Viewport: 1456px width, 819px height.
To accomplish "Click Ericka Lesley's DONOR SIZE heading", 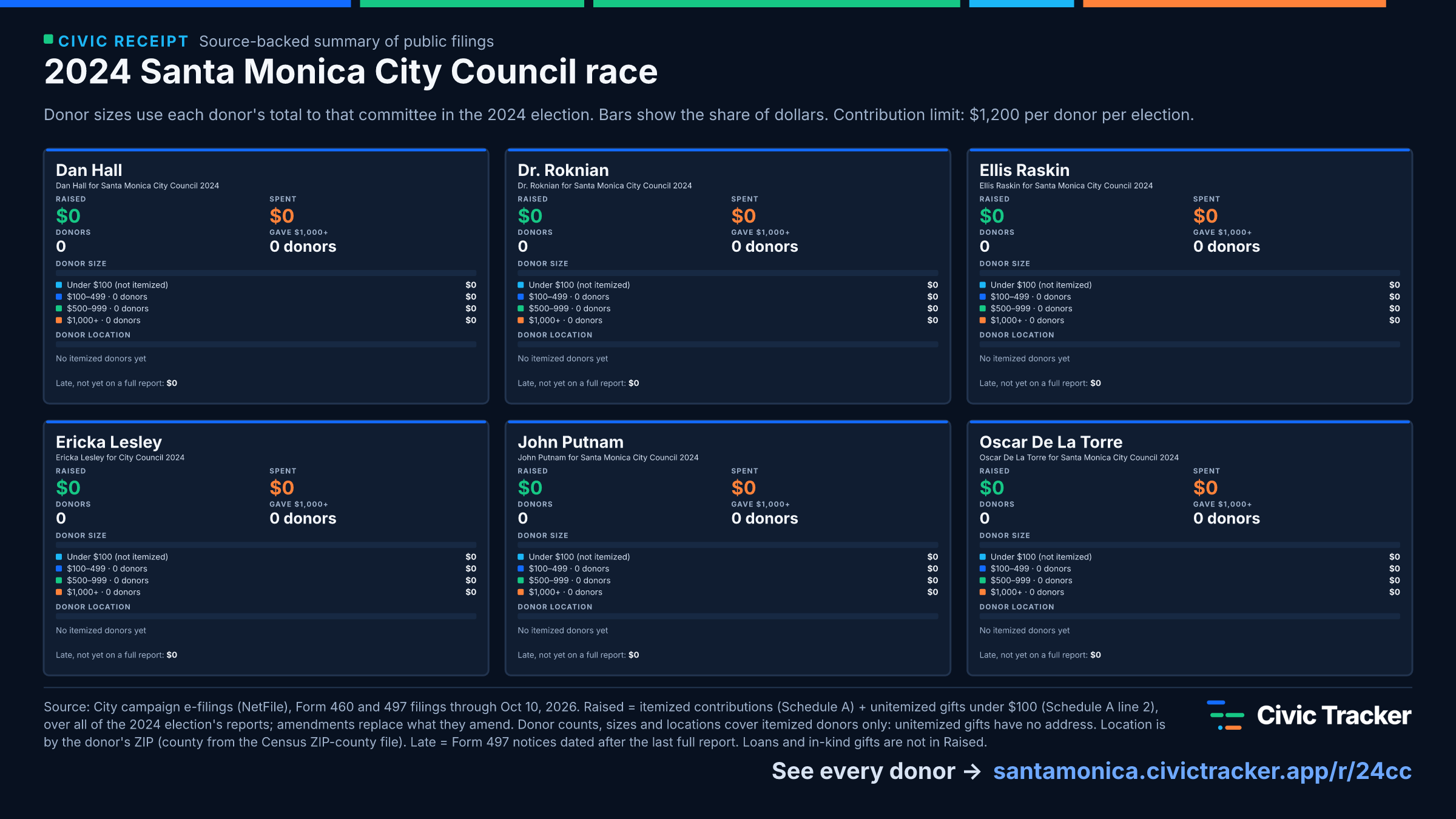I will coord(81,536).
